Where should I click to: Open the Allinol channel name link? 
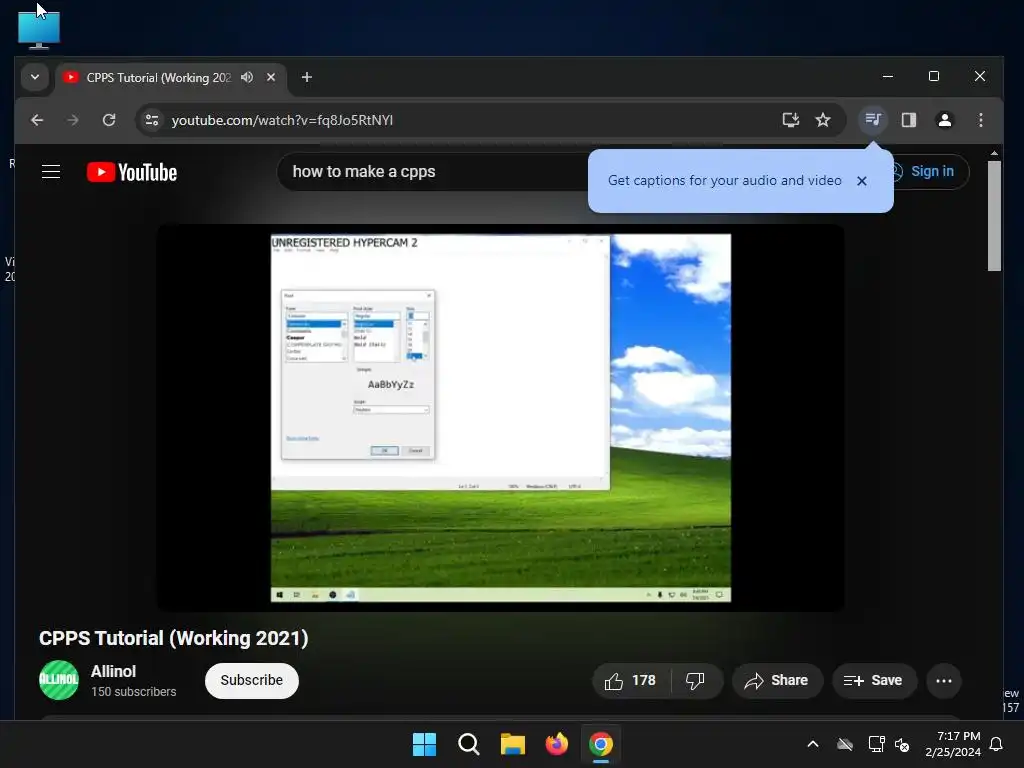click(114, 671)
